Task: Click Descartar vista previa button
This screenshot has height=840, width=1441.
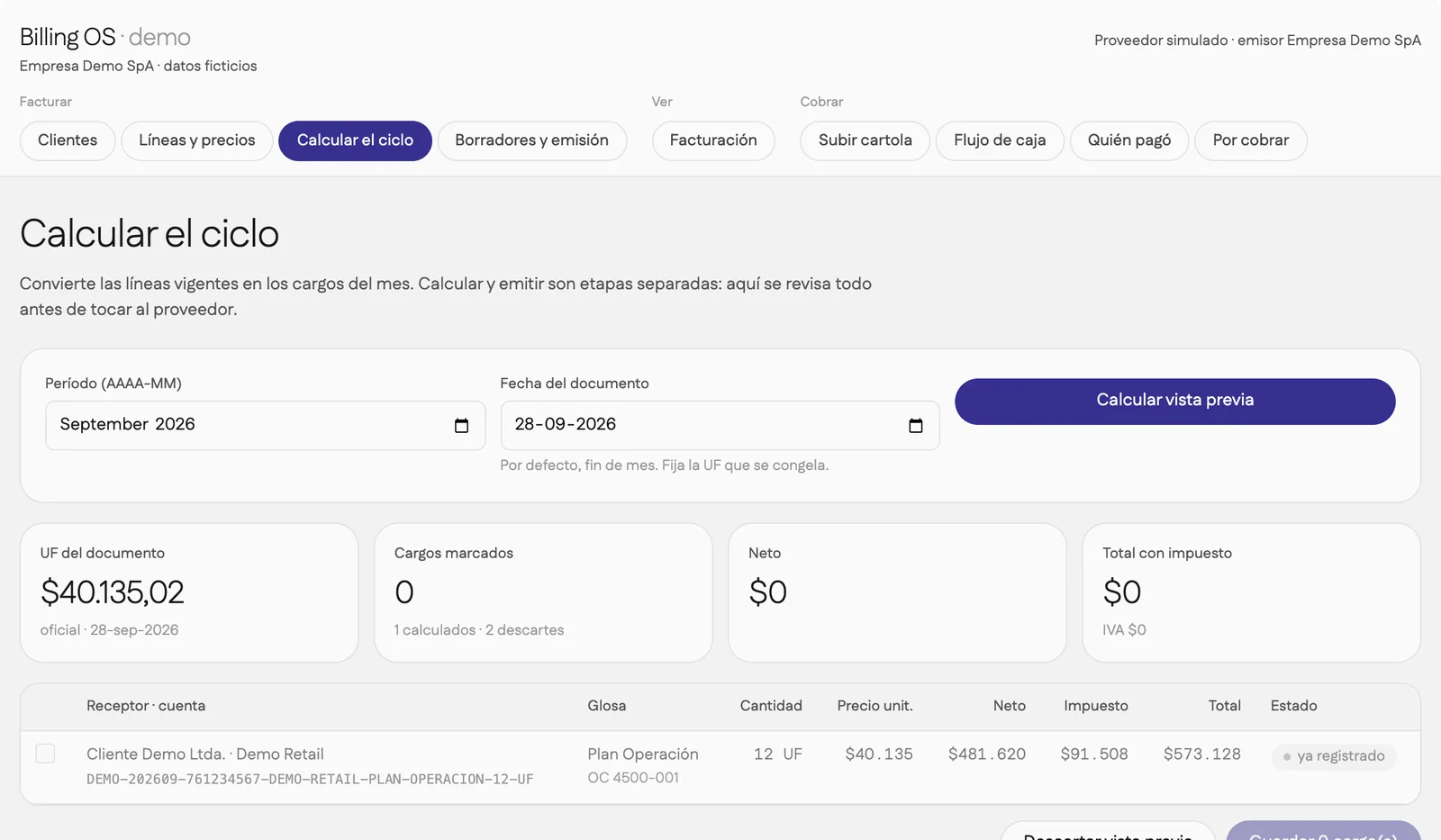Action: [x=1108, y=831]
